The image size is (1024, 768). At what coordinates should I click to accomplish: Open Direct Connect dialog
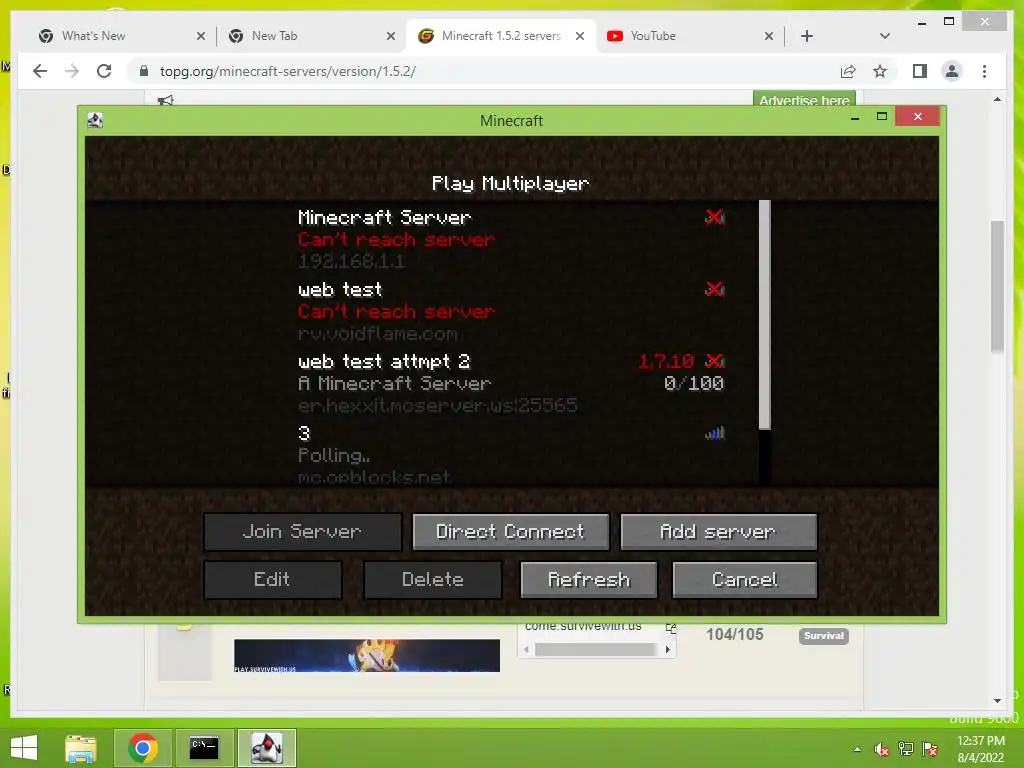point(511,532)
